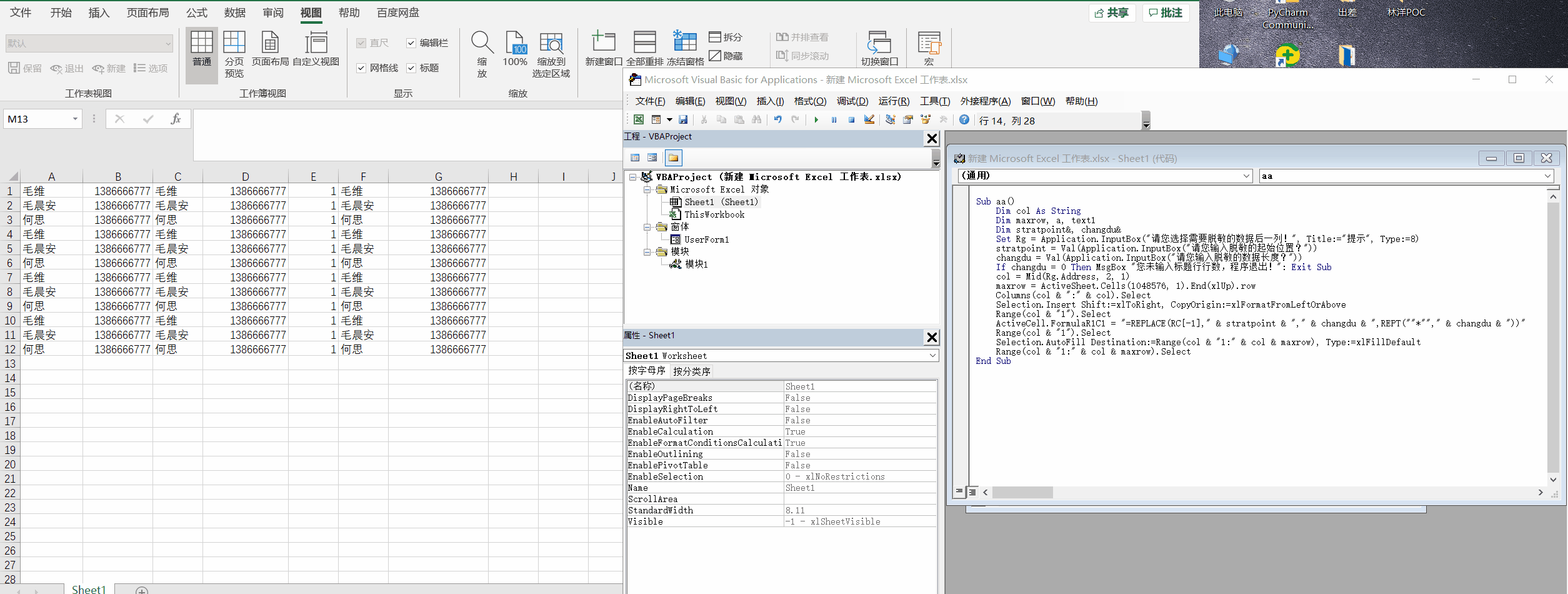Open Object Browser icon in VBA toolbar
Viewport: 1568px width, 594px height.
926,119
